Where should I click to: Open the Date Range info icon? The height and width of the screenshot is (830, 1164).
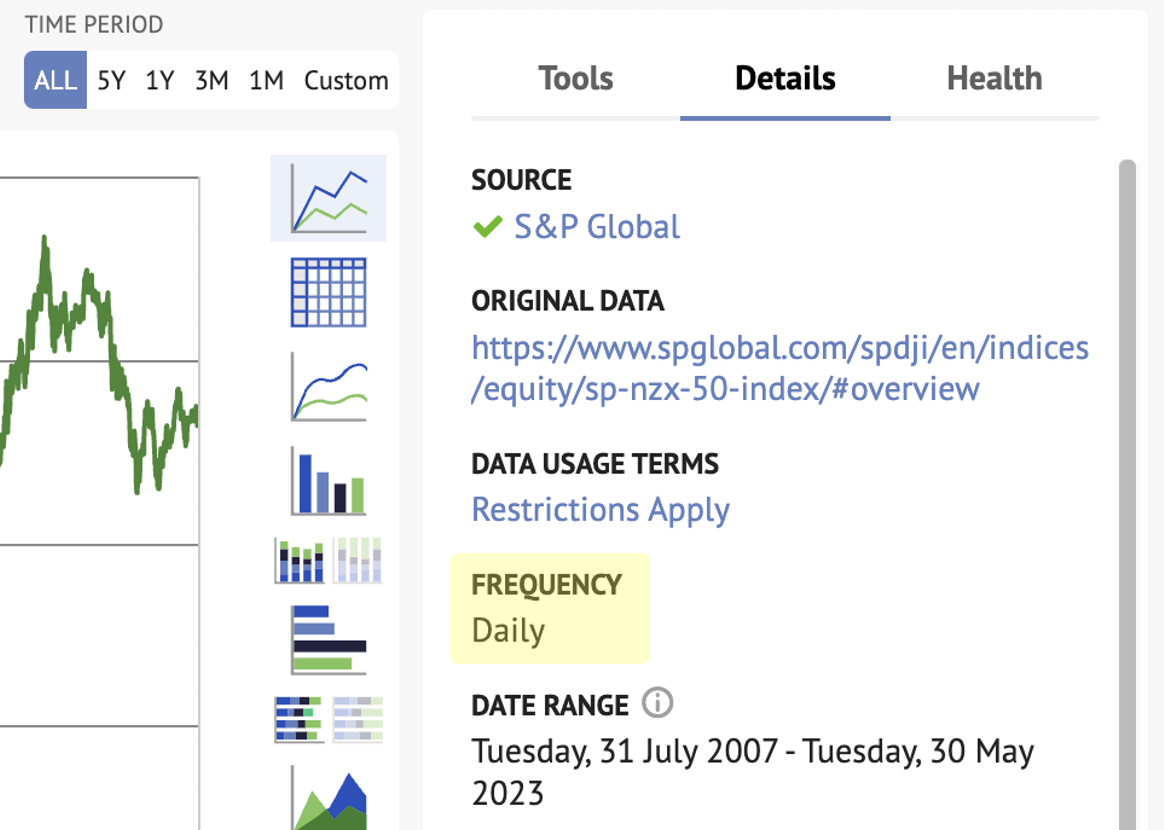[x=658, y=702]
